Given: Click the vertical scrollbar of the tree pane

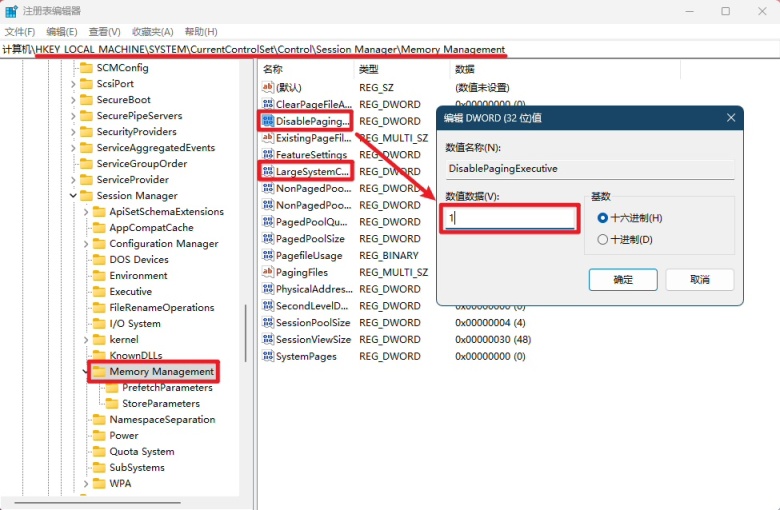Looking at the screenshot, I should click(x=246, y=333).
